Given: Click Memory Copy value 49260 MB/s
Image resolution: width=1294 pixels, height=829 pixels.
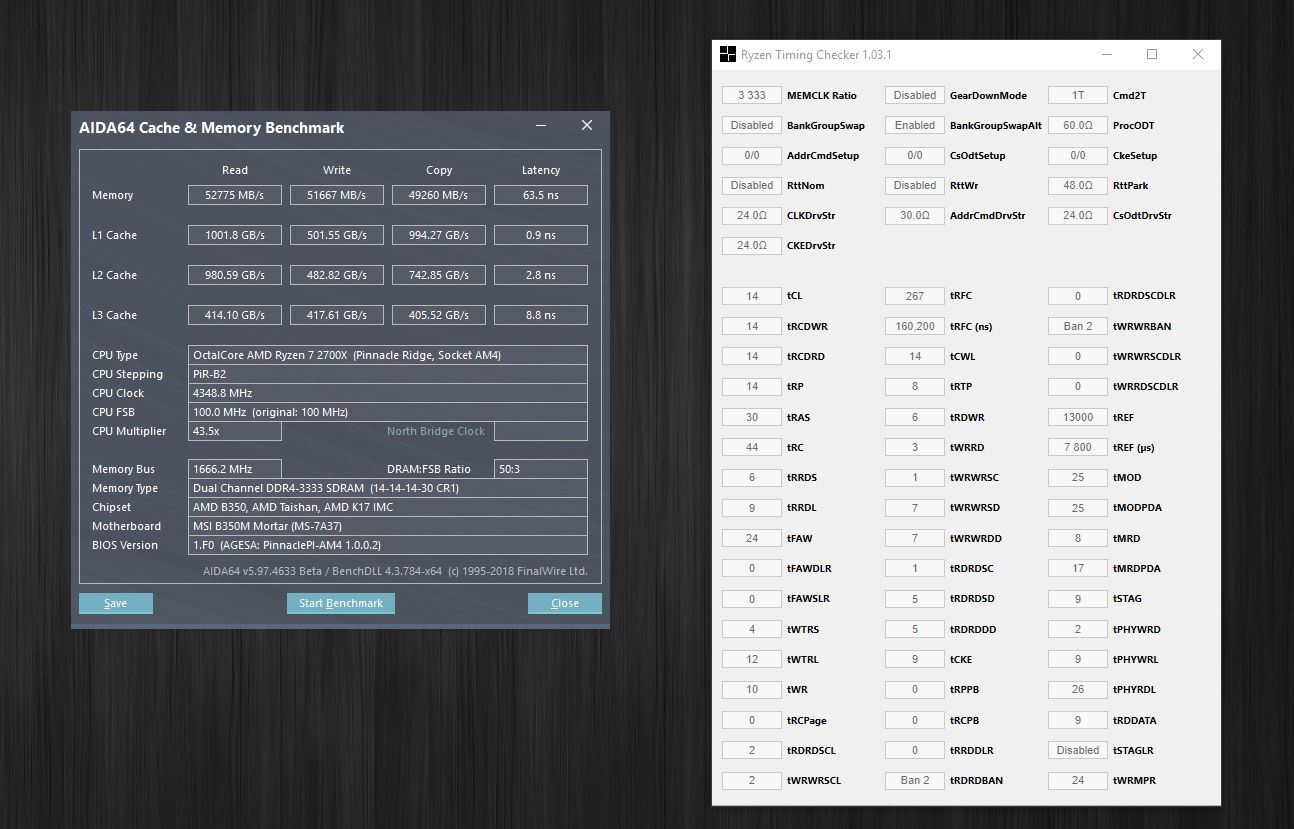Looking at the screenshot, I should point(439,195).
